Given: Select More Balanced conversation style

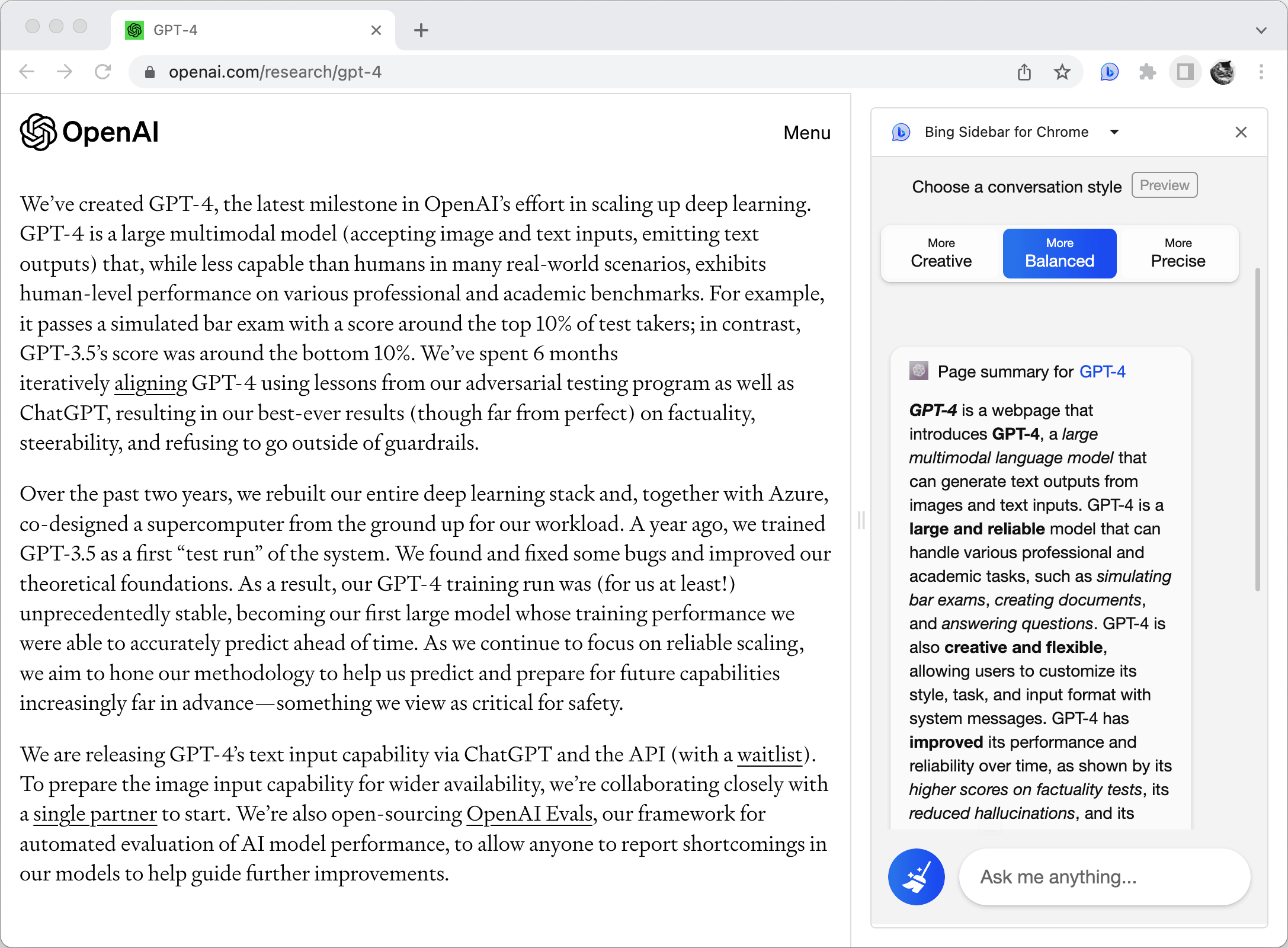Looking at the screenshot, I should pos(1059,254).
